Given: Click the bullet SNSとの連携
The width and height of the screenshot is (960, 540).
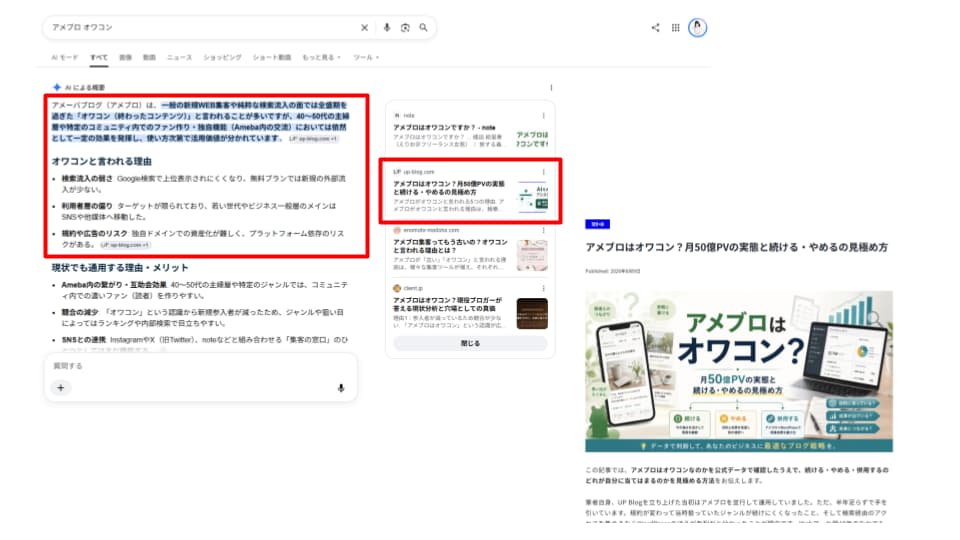Looking at the screenshot, I should pyautogui.click(x=84, y=340).
